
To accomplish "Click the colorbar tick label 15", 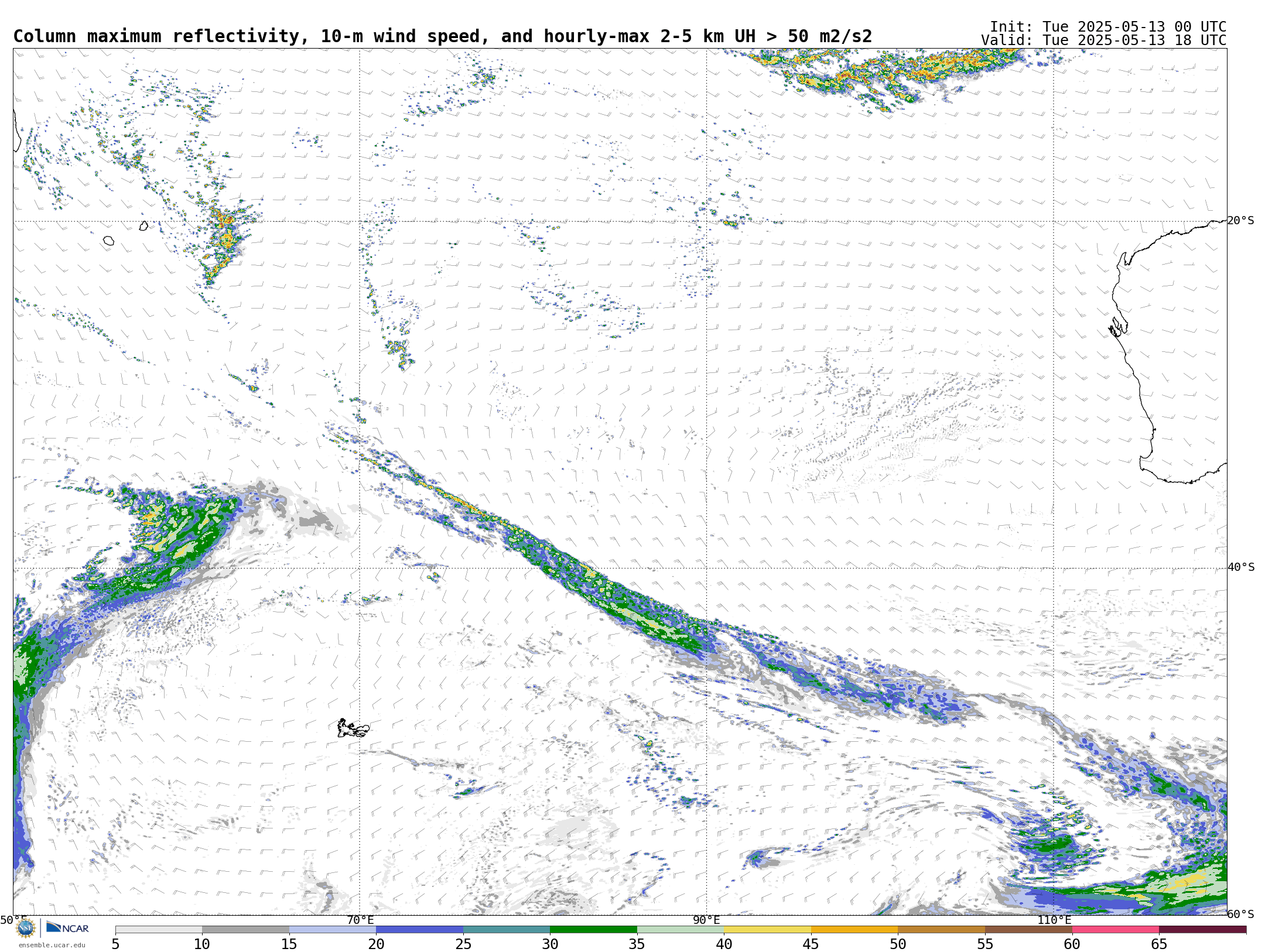I will tap(289, 944).
